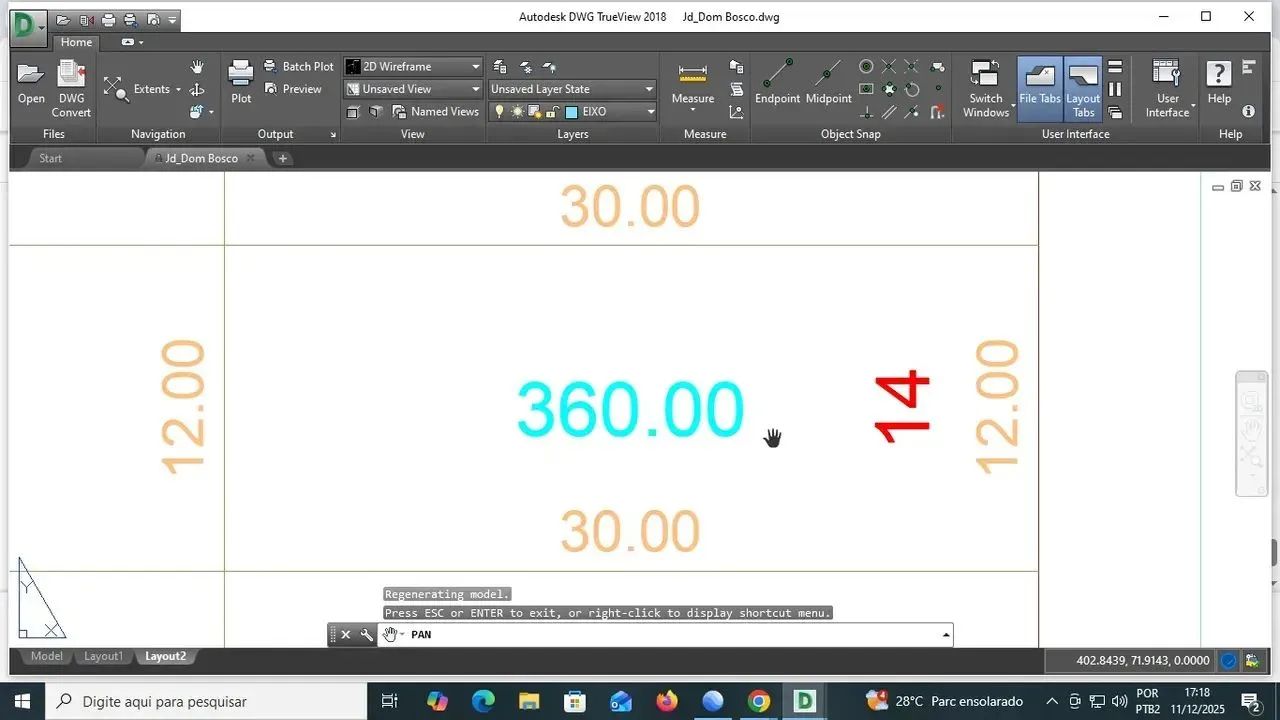Screen dimensions: 1280x720
Task: Open Help with the question mark icon
Action: click(x=1218, y=76)
